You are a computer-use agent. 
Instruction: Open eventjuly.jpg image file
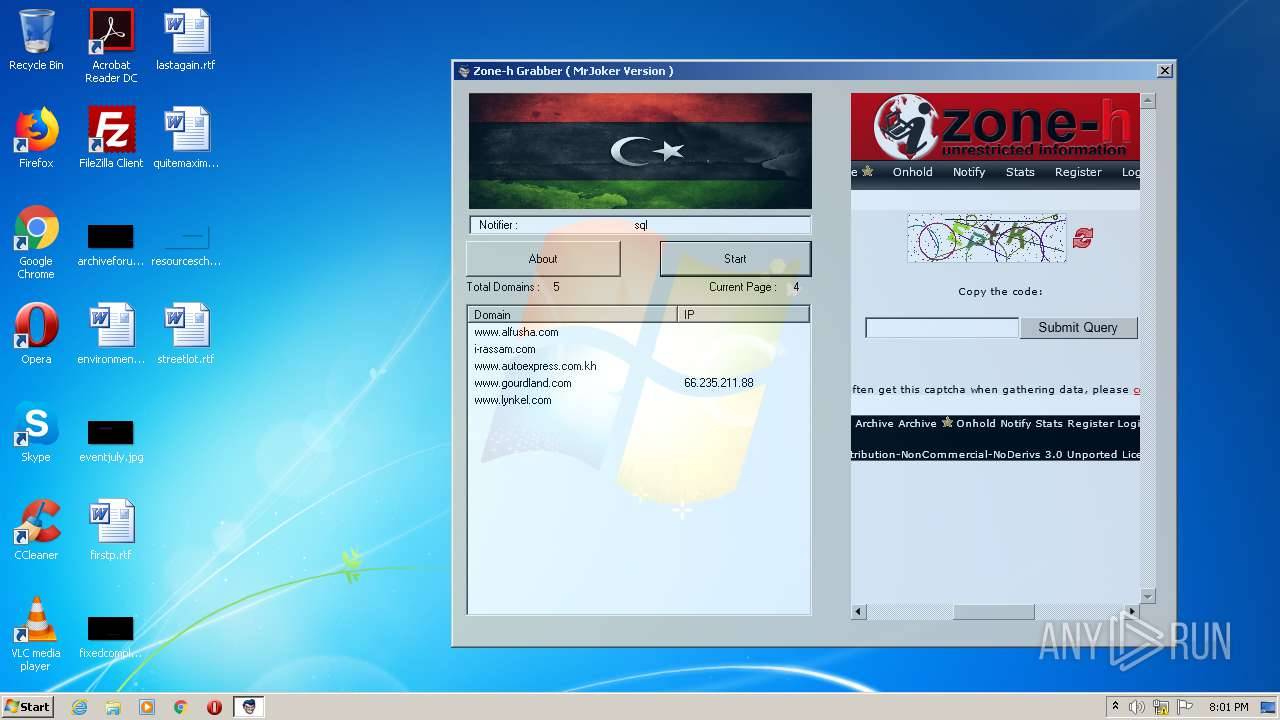(x=111, y=440)
